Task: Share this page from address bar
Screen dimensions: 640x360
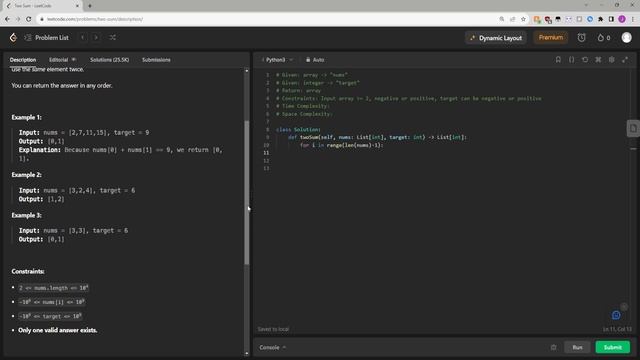Action: [513, 19]
